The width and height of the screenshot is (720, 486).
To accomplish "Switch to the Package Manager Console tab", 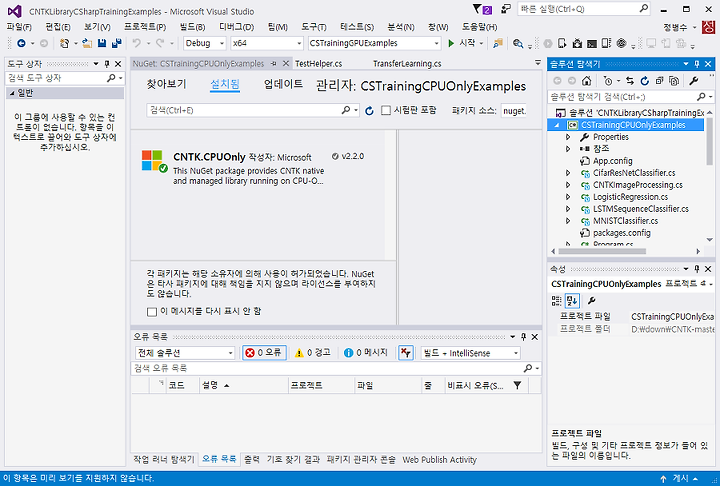I will click(x=361, y=459).
